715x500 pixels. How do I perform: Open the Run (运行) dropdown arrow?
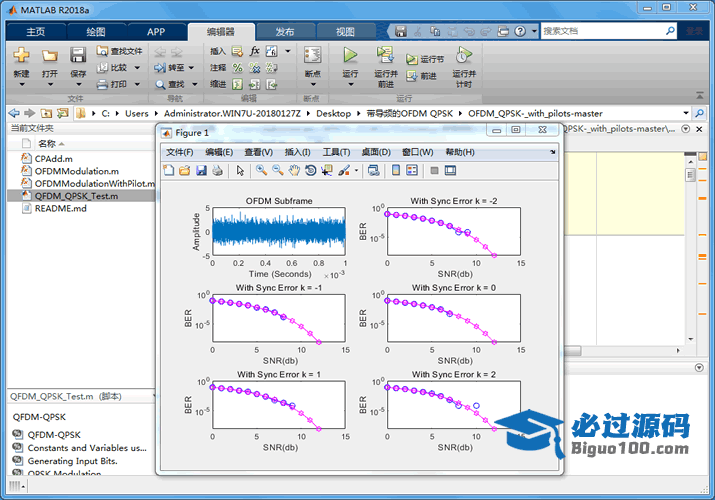350,84
